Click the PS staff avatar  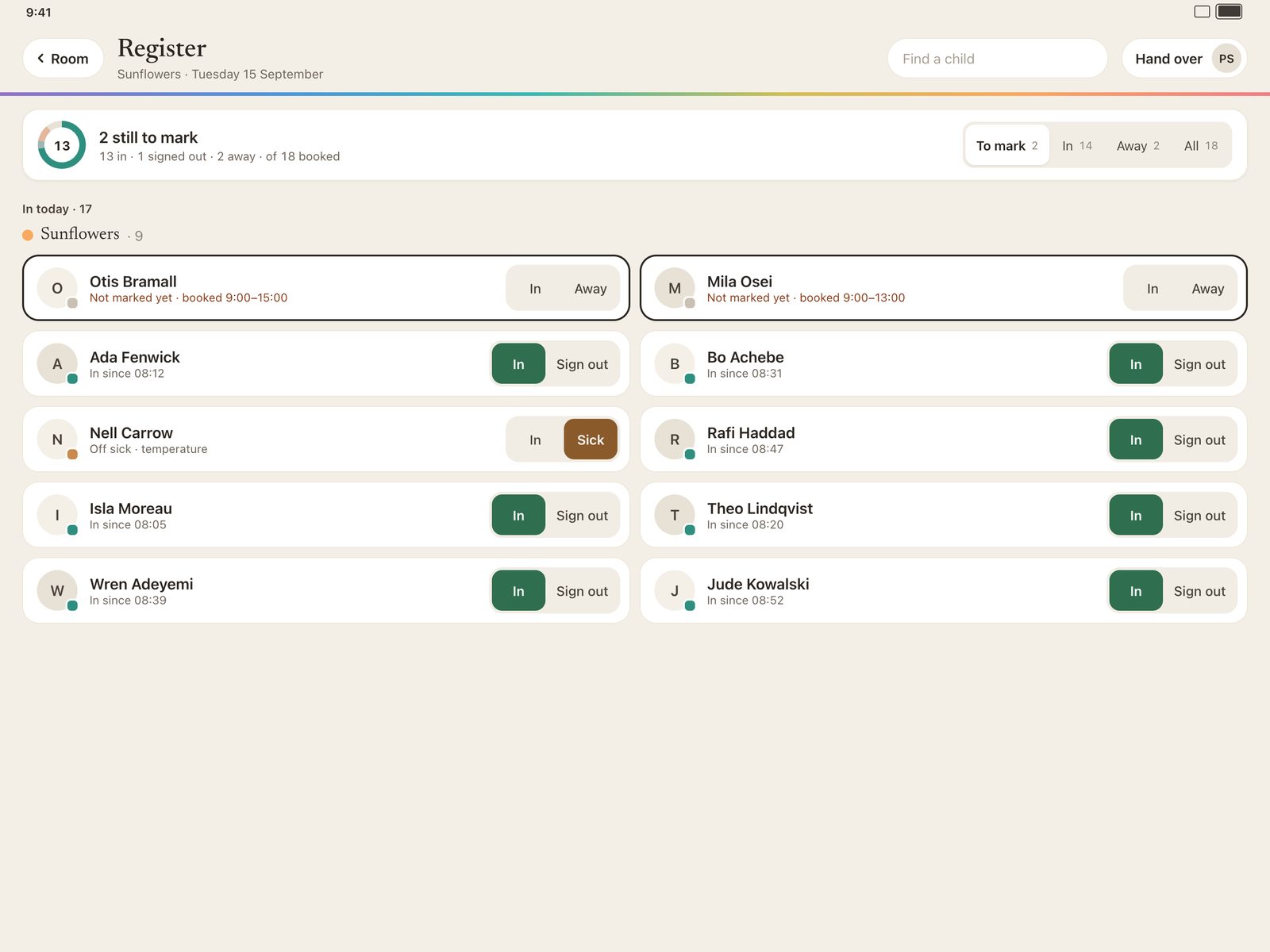point(1226,59)
